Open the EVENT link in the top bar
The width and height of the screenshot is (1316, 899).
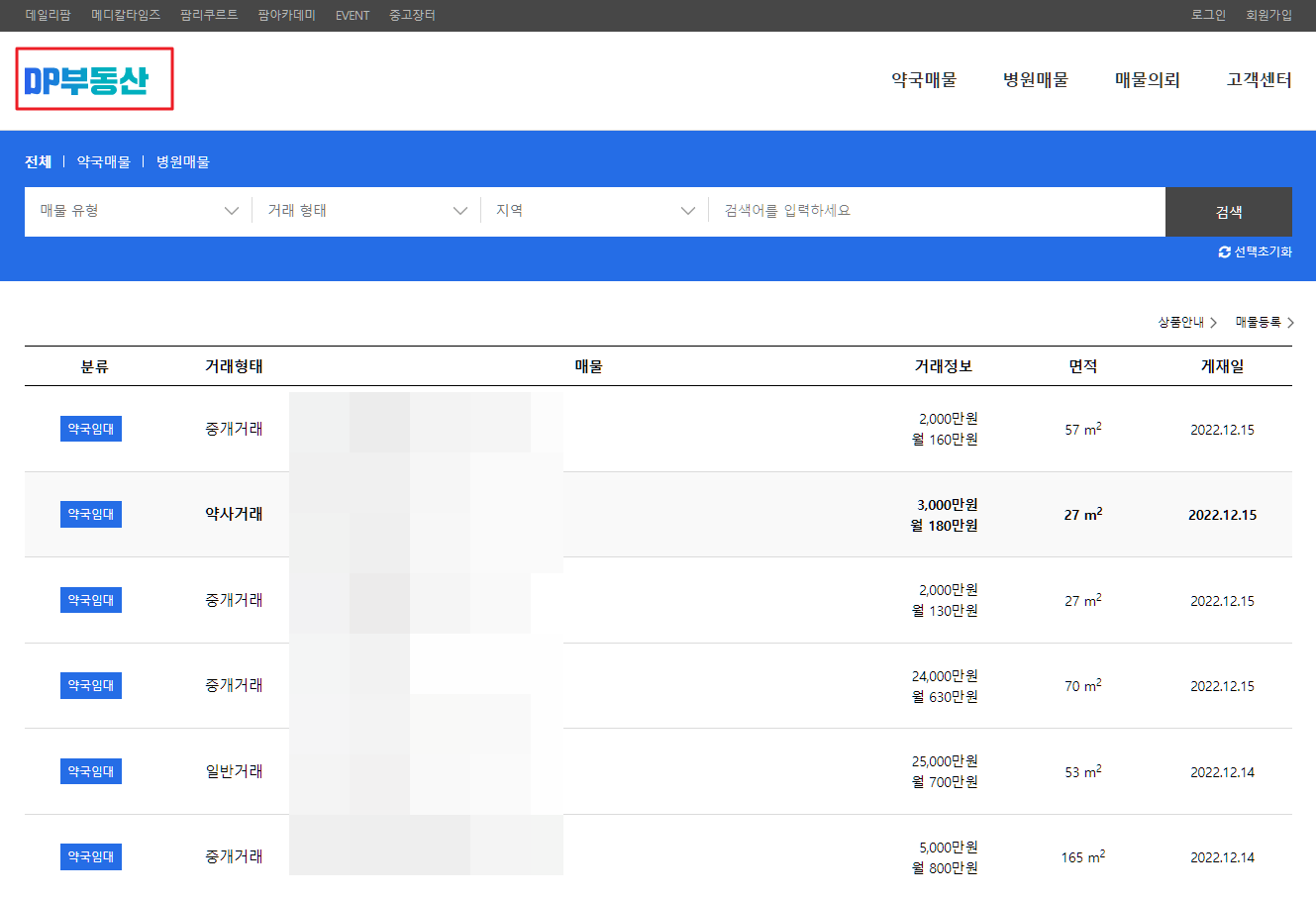[353, 15]
